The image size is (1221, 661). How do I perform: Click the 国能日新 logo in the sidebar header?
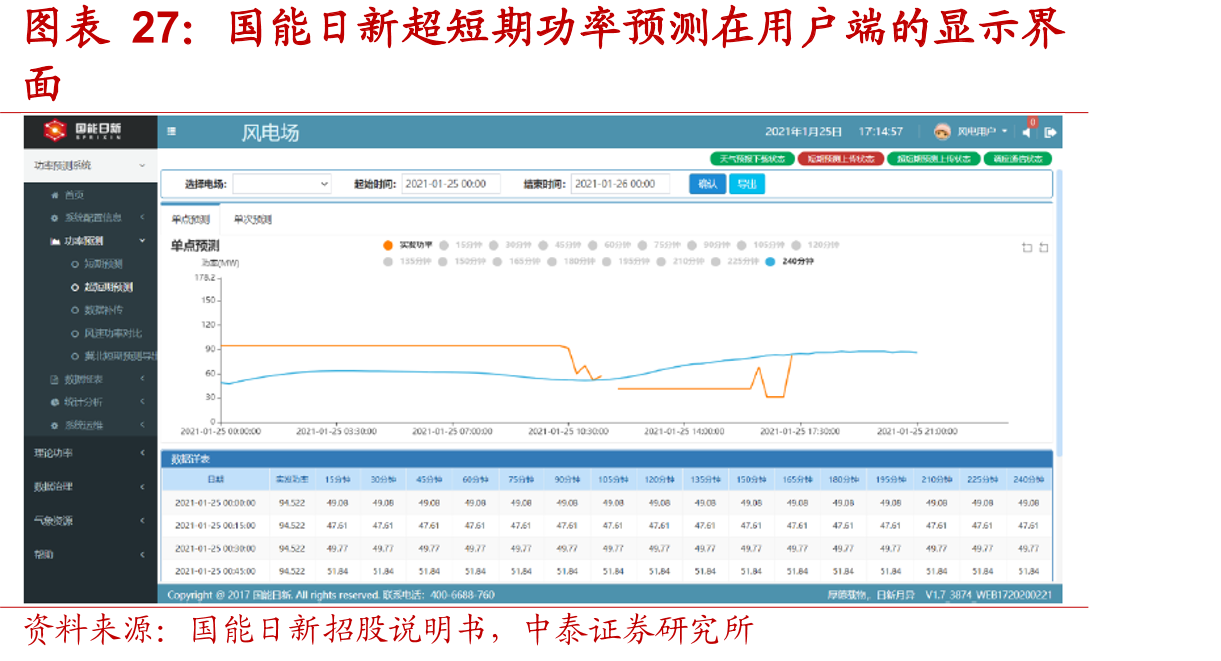click(x=83, y=130)
